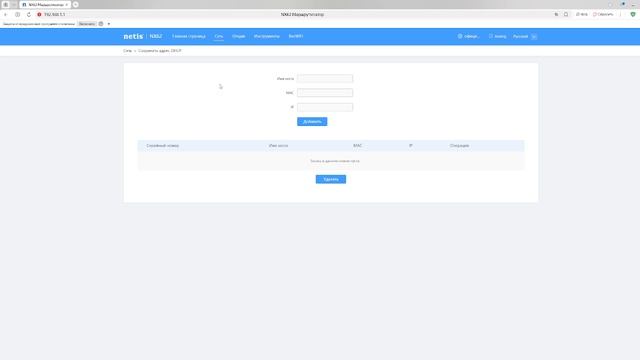The height and width of the screenshot is (360, 640).
Task: Click the IP table column header
Action: click(x=411, y=146)
